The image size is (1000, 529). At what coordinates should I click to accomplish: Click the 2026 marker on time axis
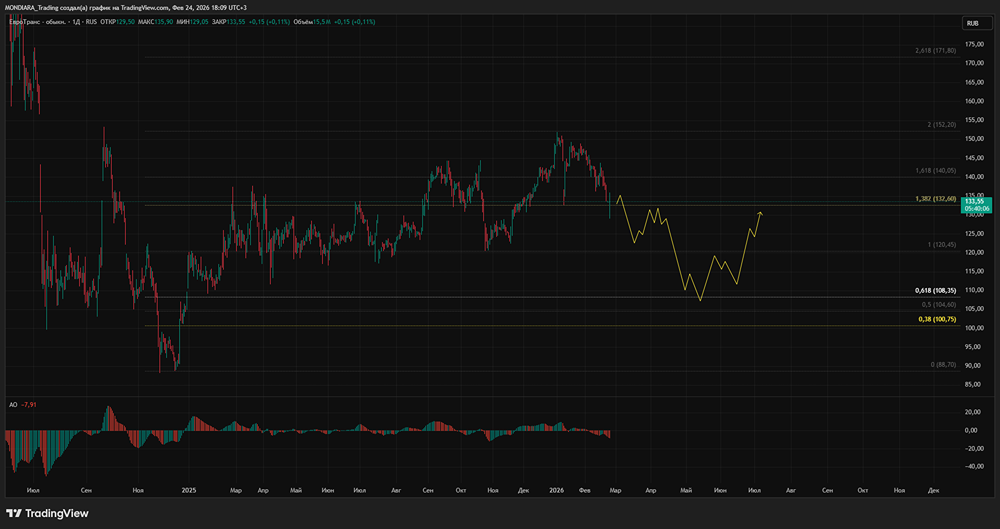pyautogui.click(x=557, y=491)
